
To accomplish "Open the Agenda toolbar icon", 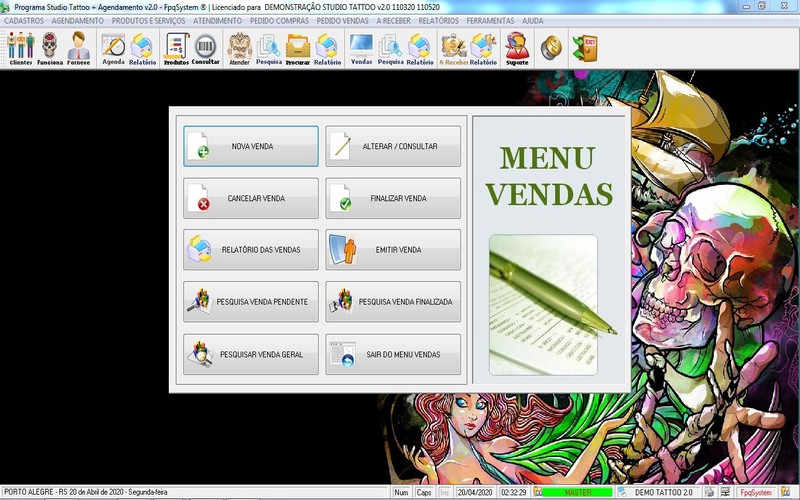I will coord(113,48).
